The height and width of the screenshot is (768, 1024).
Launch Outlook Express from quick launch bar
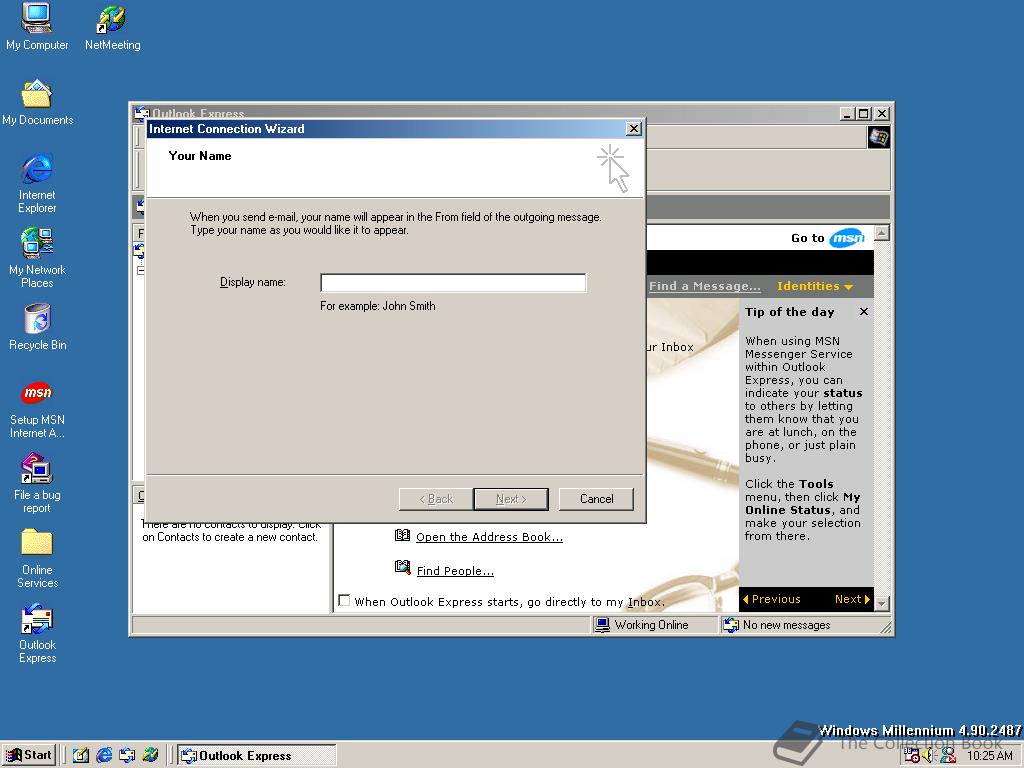coord(127,755)
